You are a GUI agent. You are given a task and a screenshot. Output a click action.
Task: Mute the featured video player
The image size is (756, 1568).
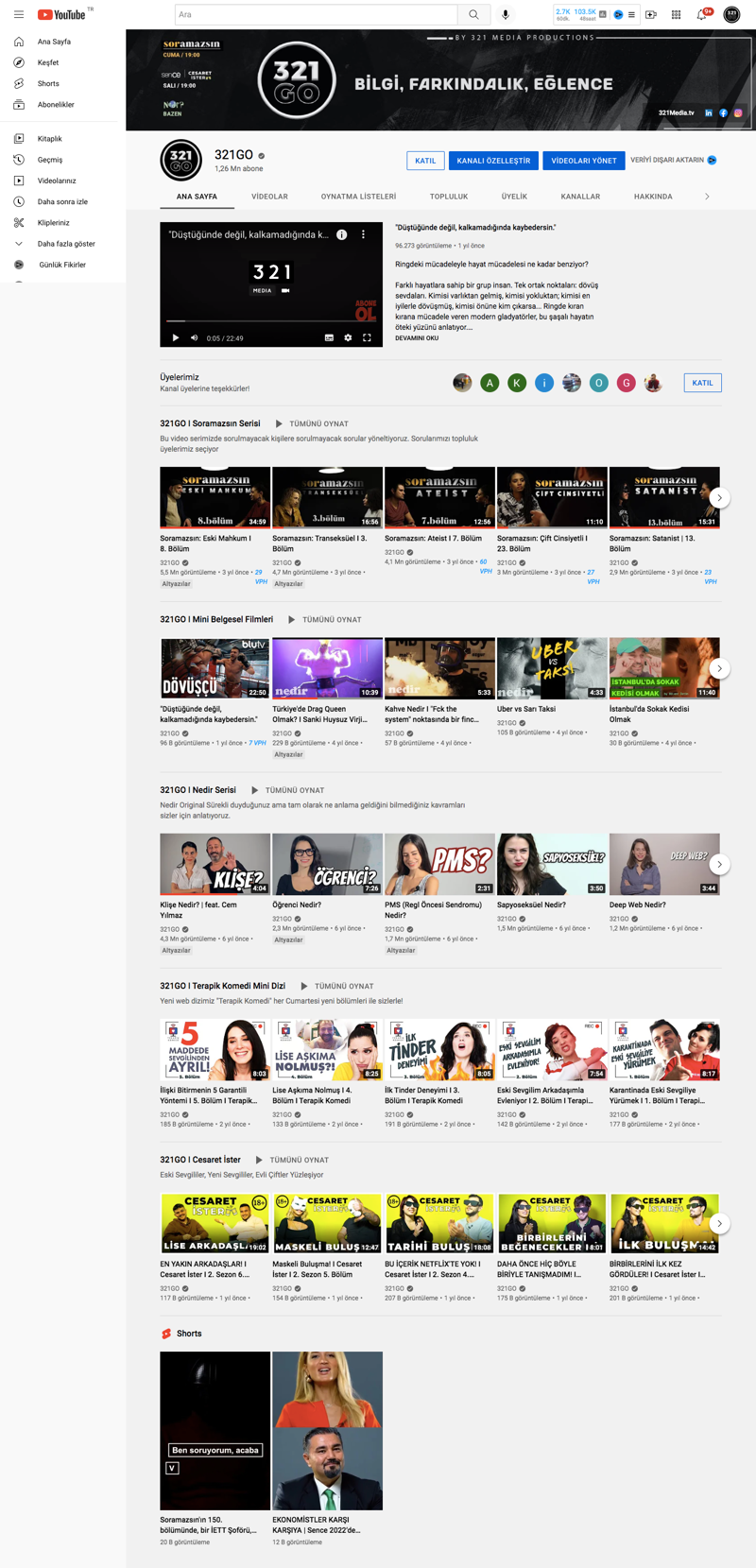(195, 337)
